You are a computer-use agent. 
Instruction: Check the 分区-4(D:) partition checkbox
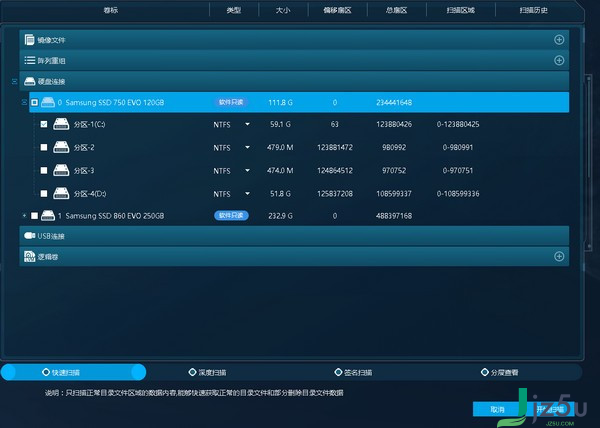44,194
